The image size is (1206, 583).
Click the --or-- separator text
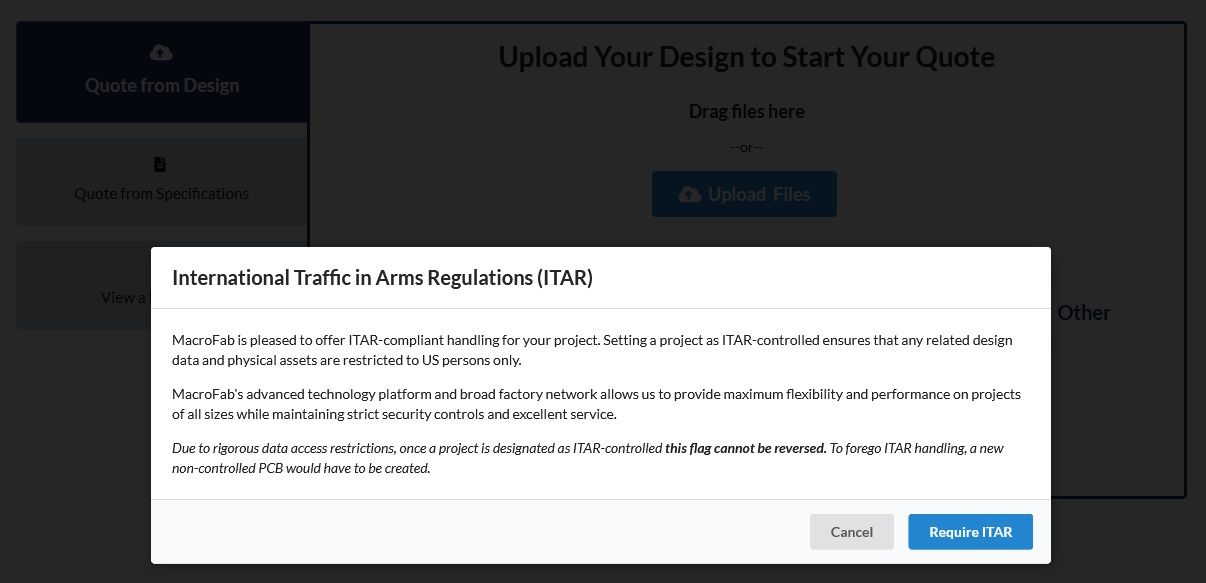coord(747,146)
